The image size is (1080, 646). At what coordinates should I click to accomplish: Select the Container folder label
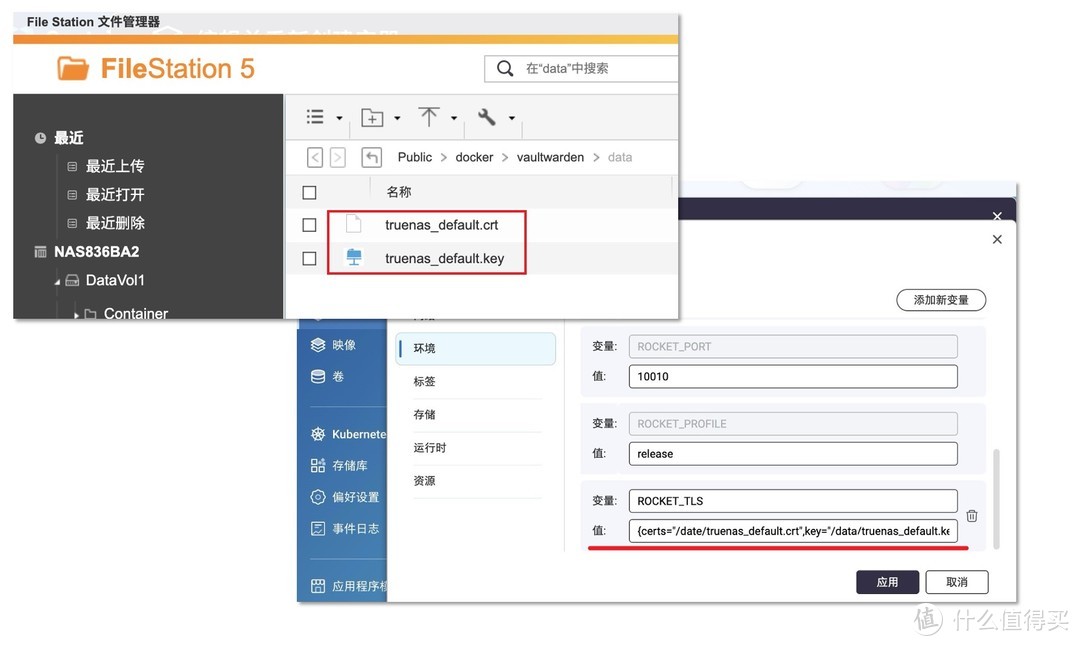(136, 313)
